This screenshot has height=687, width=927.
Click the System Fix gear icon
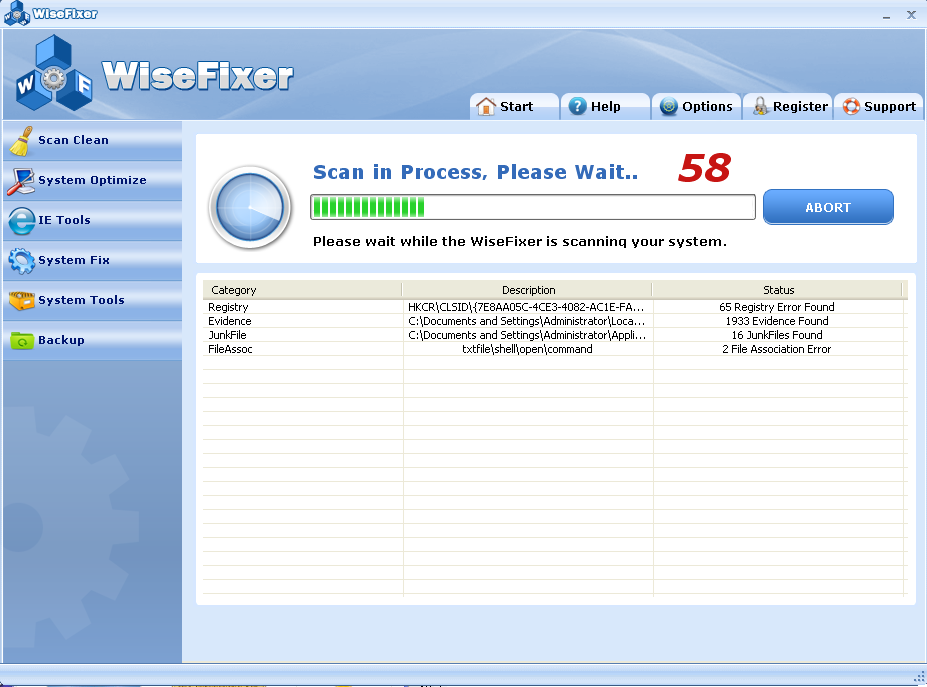pyautogui.click(x=20, y=261)
